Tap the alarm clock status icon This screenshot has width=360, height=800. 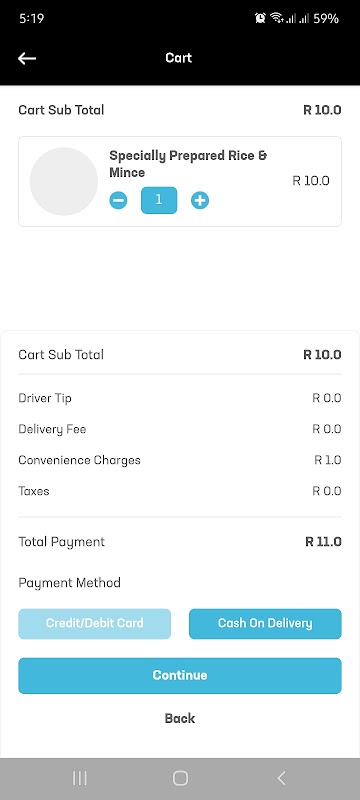click(261, 18)
